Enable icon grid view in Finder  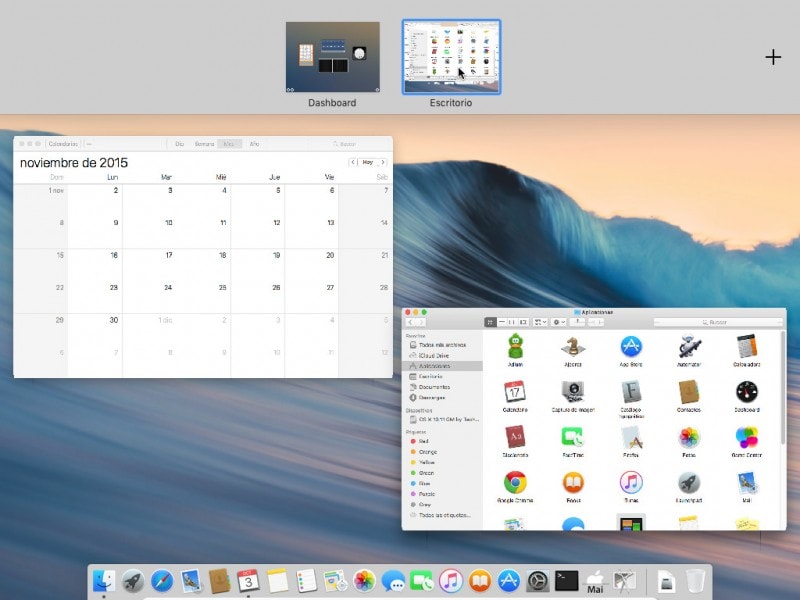491,321
